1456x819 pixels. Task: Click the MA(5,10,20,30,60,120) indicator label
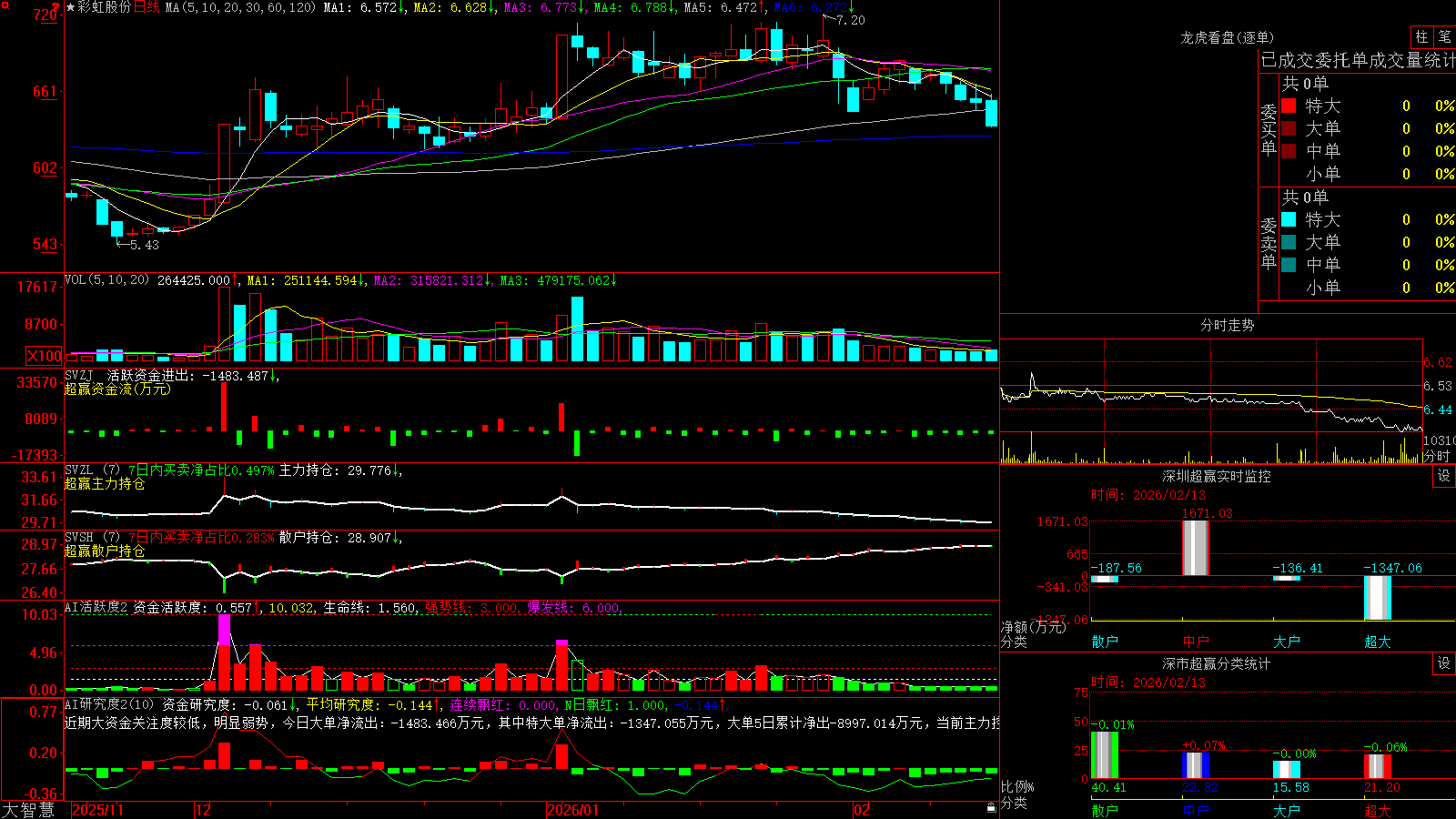click(241, 7)
